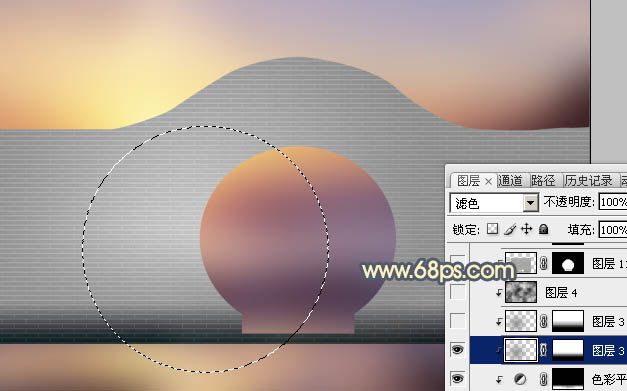Click the 填充 label
Image resolution: width=627 pixels, height=391 pixels.
point(581,230)
